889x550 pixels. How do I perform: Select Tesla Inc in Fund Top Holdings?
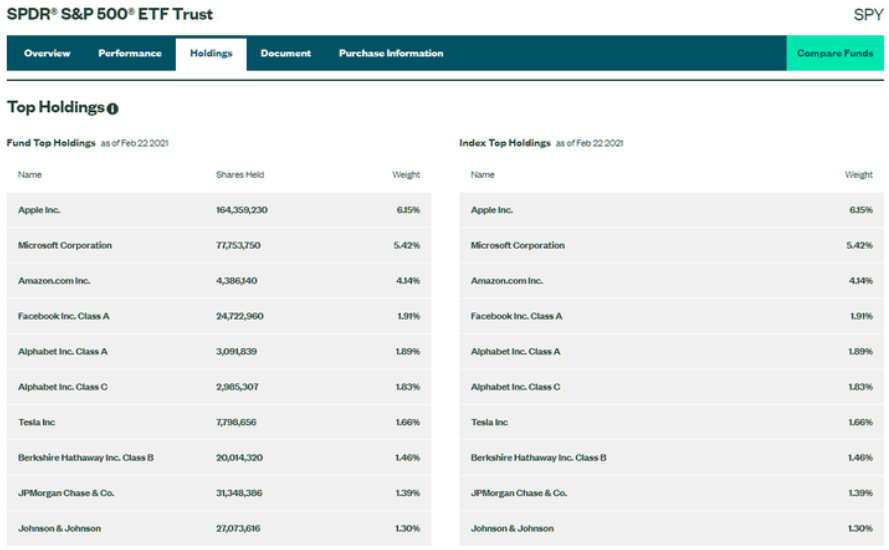[x=36, y=422]
